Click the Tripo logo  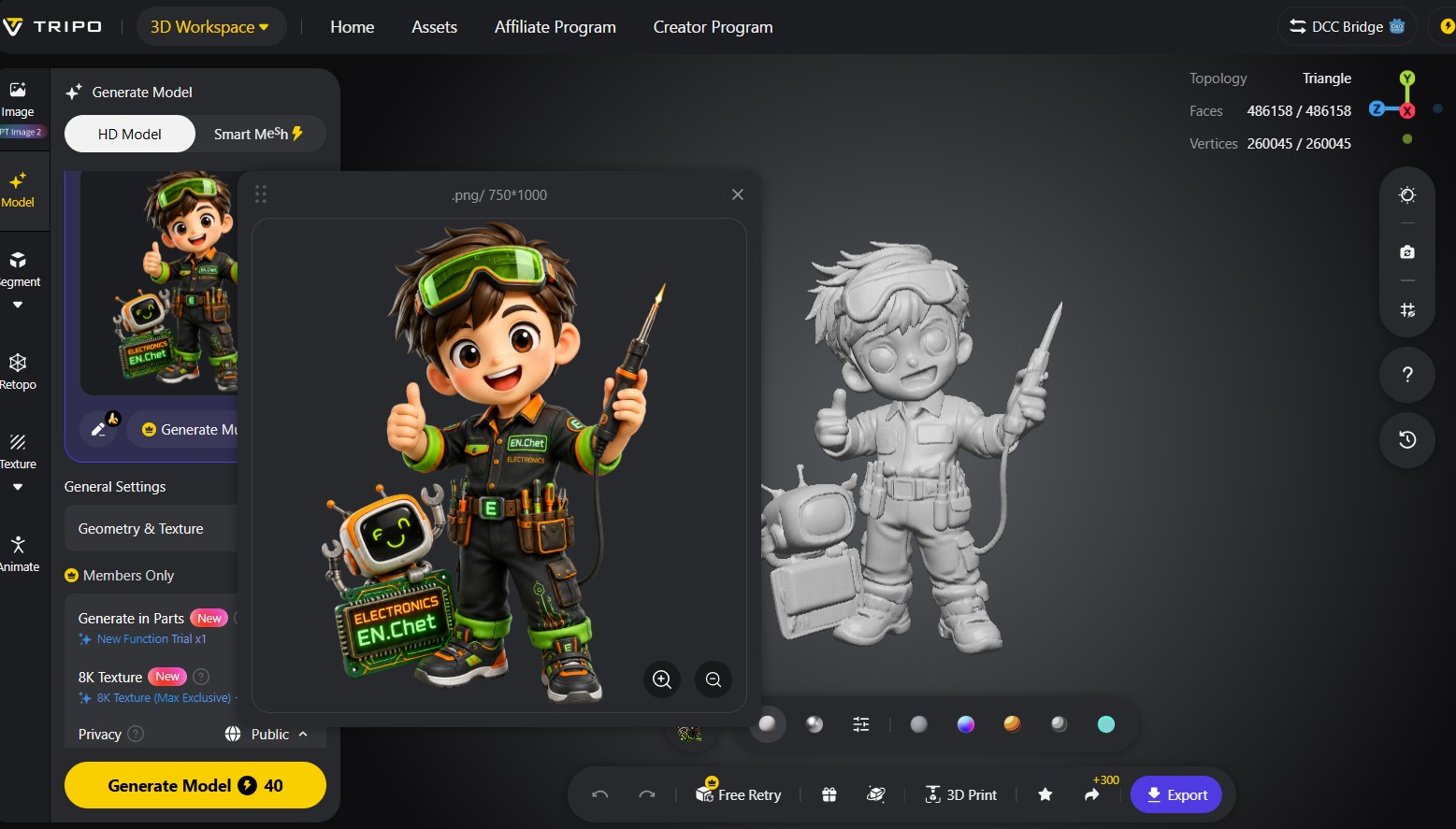tap(52, 26)
